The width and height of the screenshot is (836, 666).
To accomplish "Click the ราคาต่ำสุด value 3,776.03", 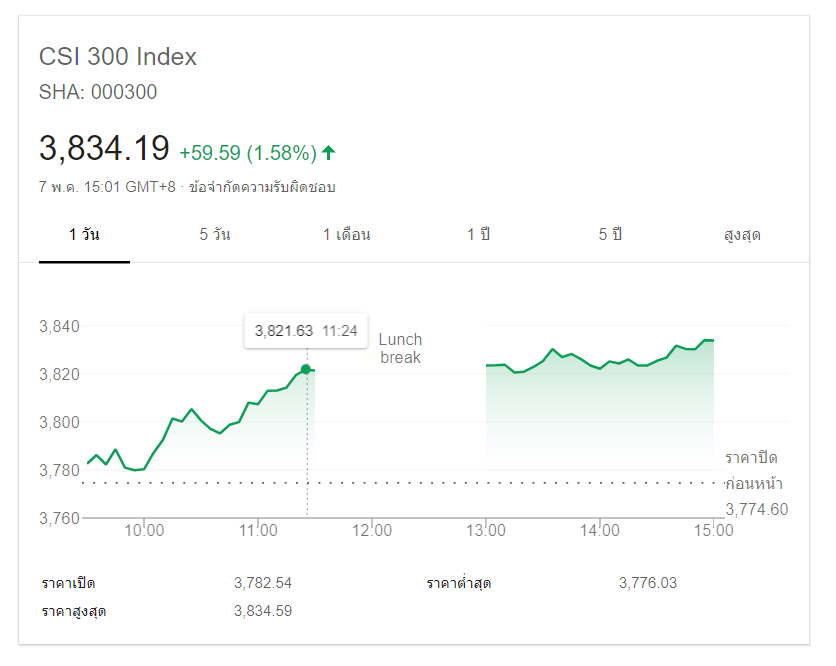I will click(648, 583).
